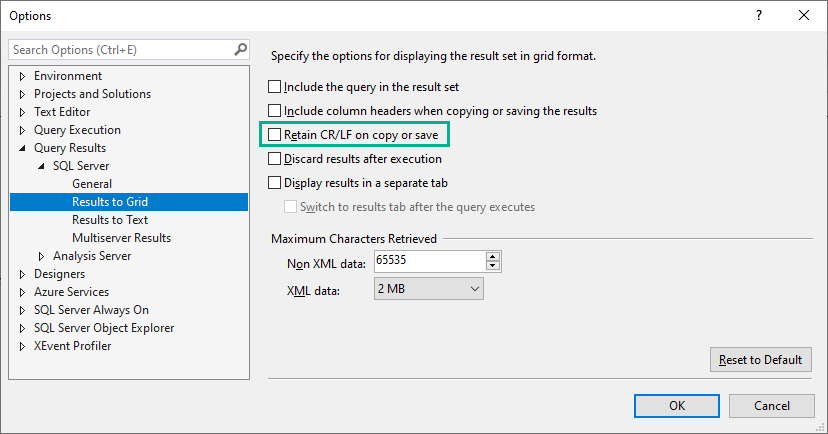Toggle Retain CR/LF on copy or save
Image resolution: width=828 pixels, height=434 pixels.
point(275,135)
